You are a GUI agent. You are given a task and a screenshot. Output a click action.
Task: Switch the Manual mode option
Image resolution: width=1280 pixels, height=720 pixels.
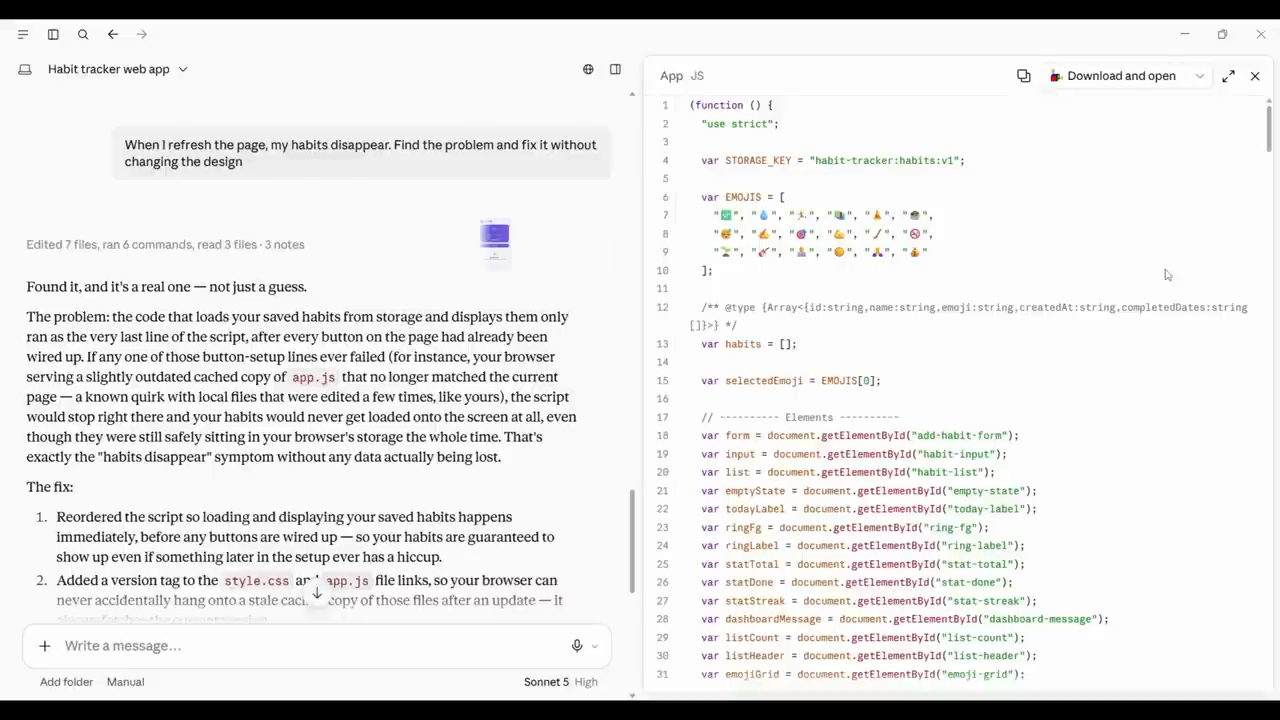[x=125, y=682]
